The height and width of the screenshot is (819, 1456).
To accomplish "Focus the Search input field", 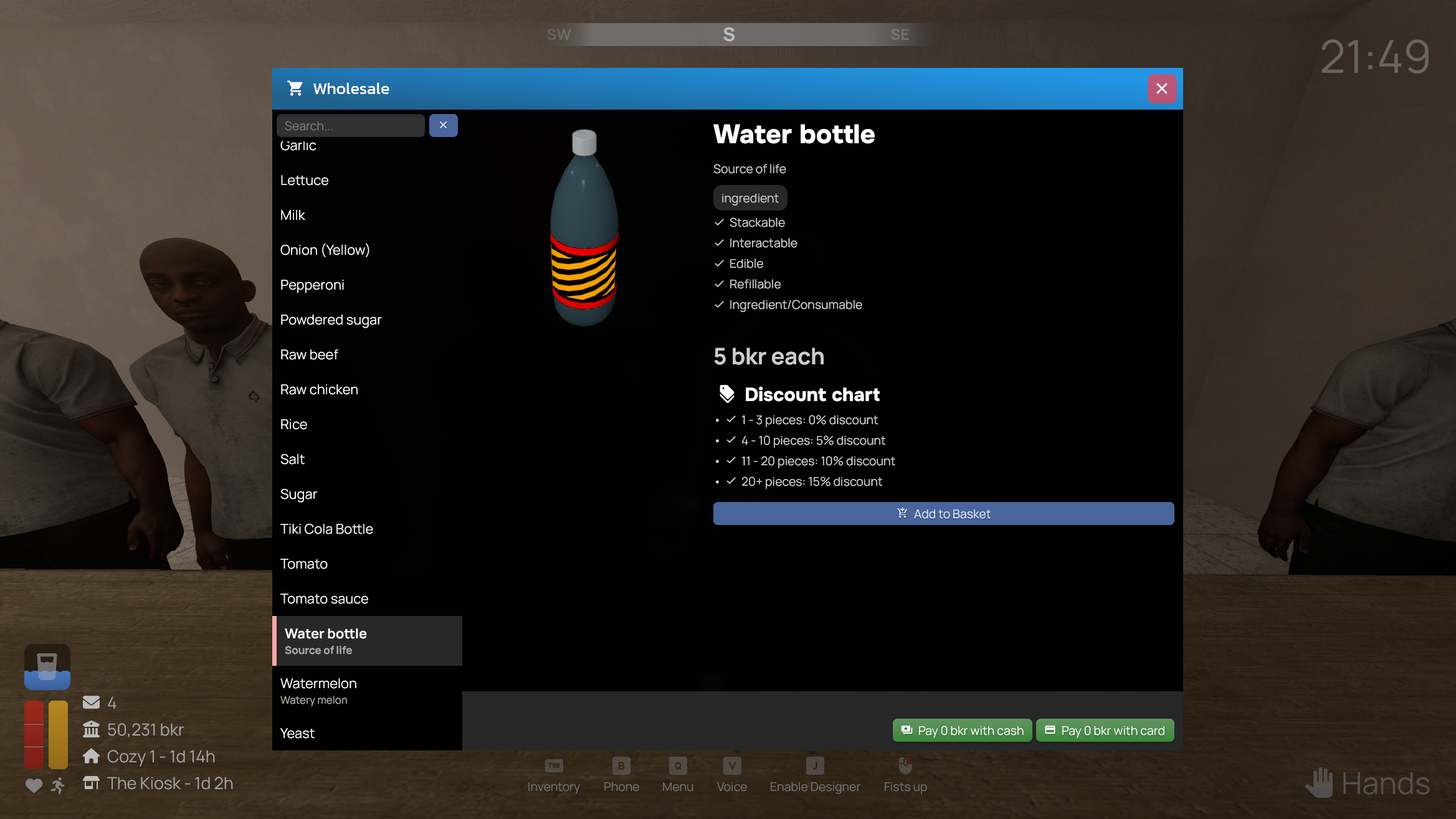I will click(350, 125).
